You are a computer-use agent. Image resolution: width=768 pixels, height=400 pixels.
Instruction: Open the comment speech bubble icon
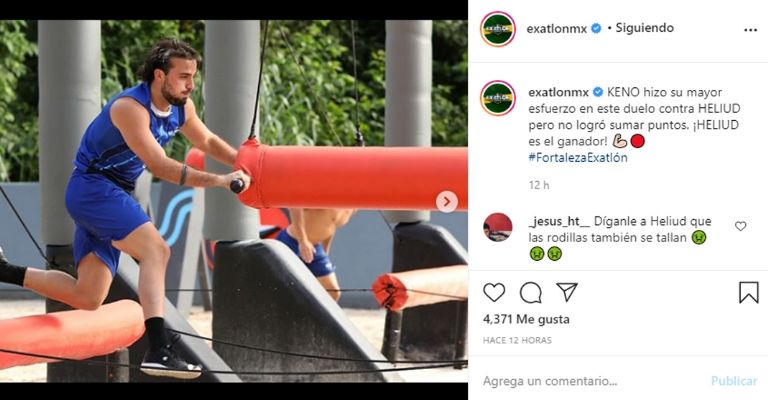[x=530, y=293]
